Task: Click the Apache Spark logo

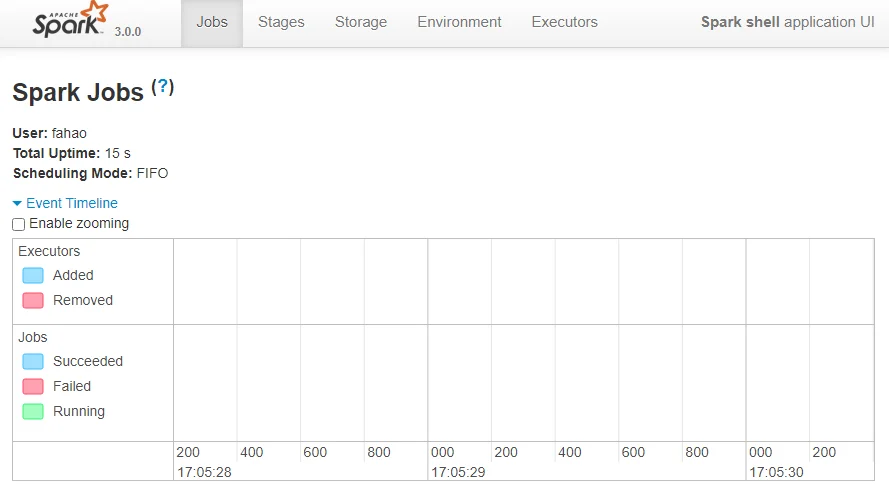Action: 70,20
